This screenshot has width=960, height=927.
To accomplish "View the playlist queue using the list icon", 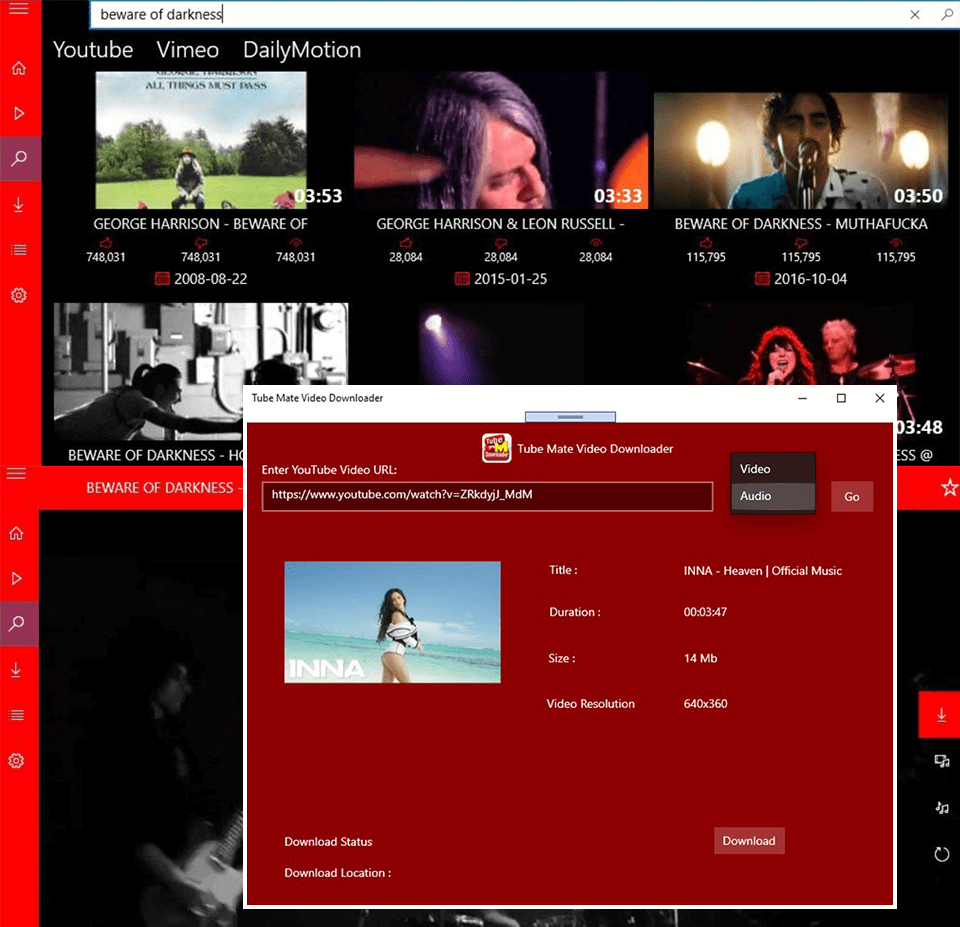I will 18,249.
